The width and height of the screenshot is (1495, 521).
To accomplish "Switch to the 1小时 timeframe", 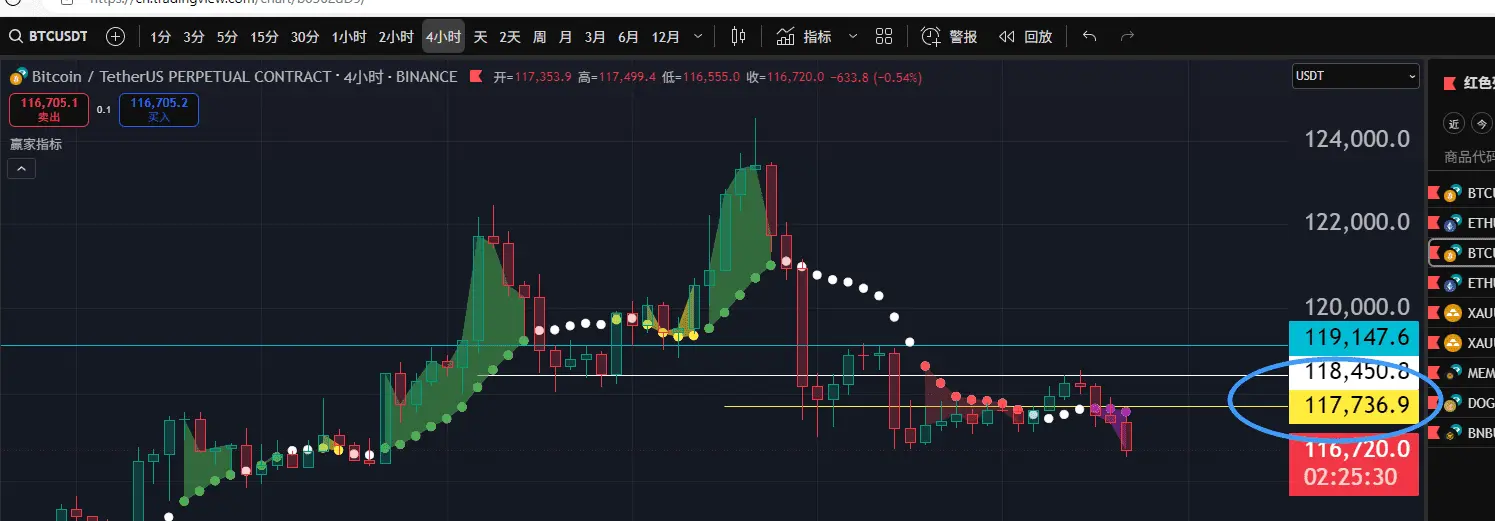I will (349, 37).
